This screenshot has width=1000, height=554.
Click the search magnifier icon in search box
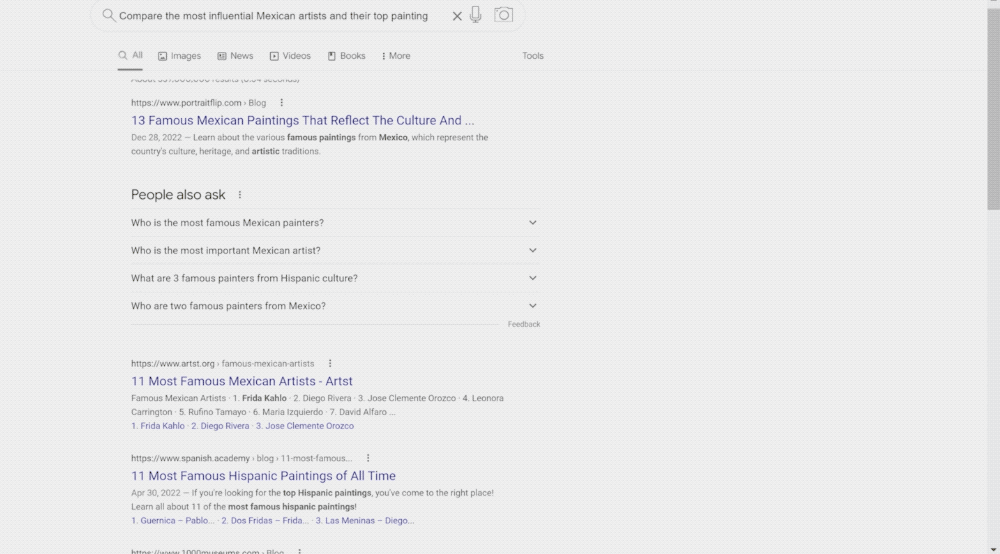coord(108,15)
